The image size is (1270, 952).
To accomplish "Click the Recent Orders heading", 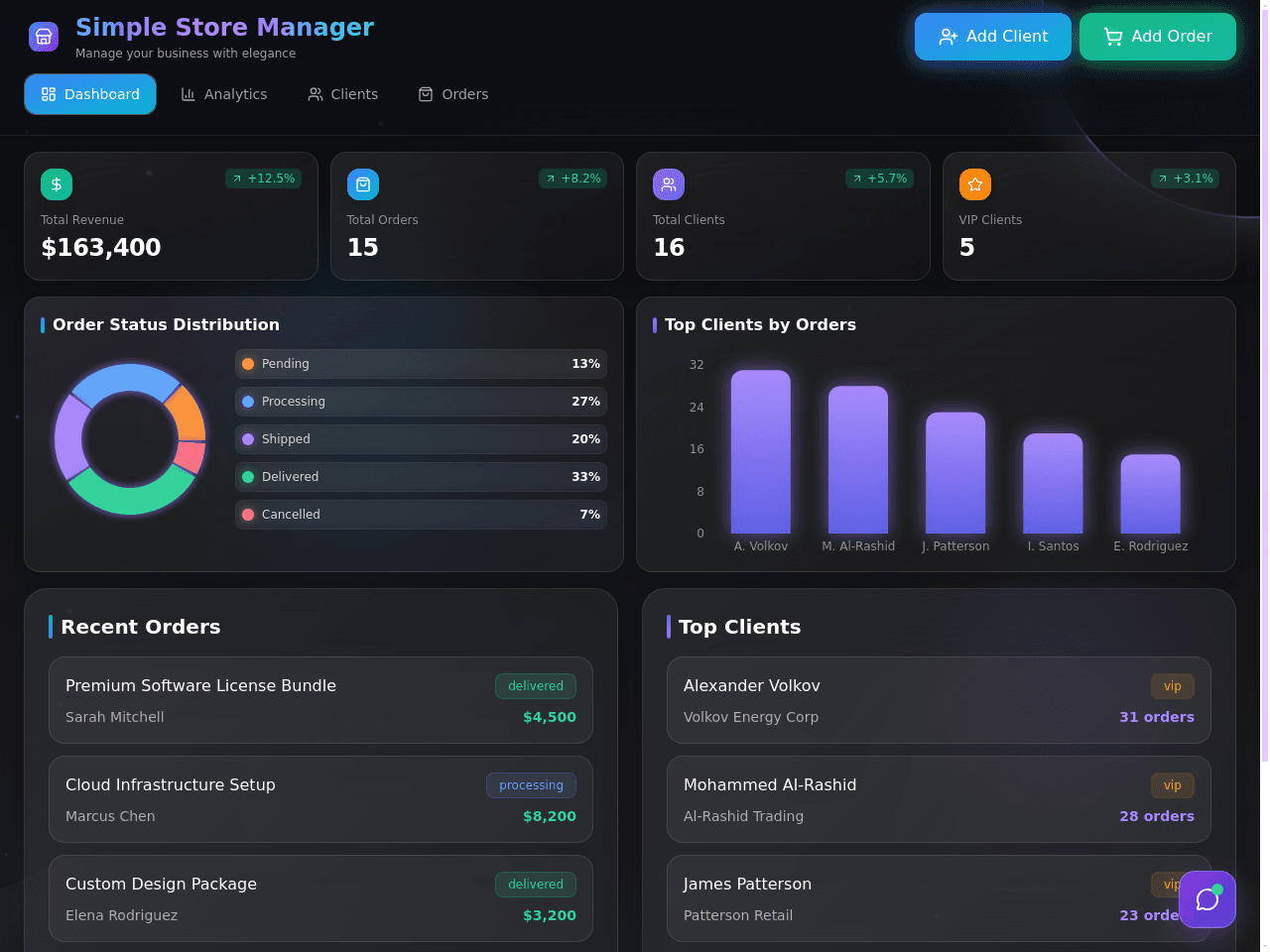I will [x=141, y=627].
